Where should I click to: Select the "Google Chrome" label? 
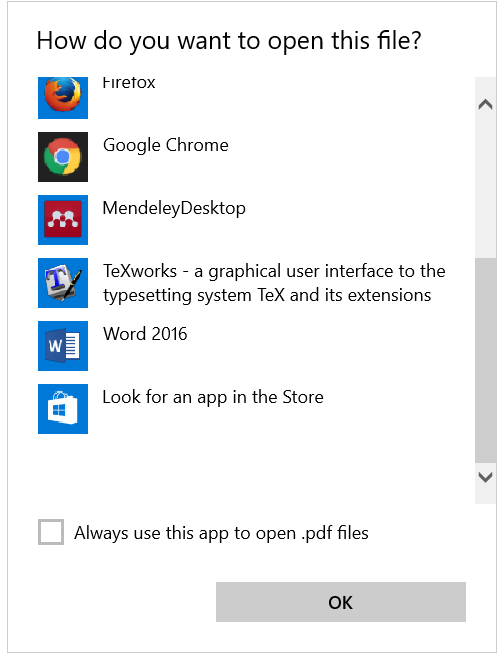pos(165,146)
